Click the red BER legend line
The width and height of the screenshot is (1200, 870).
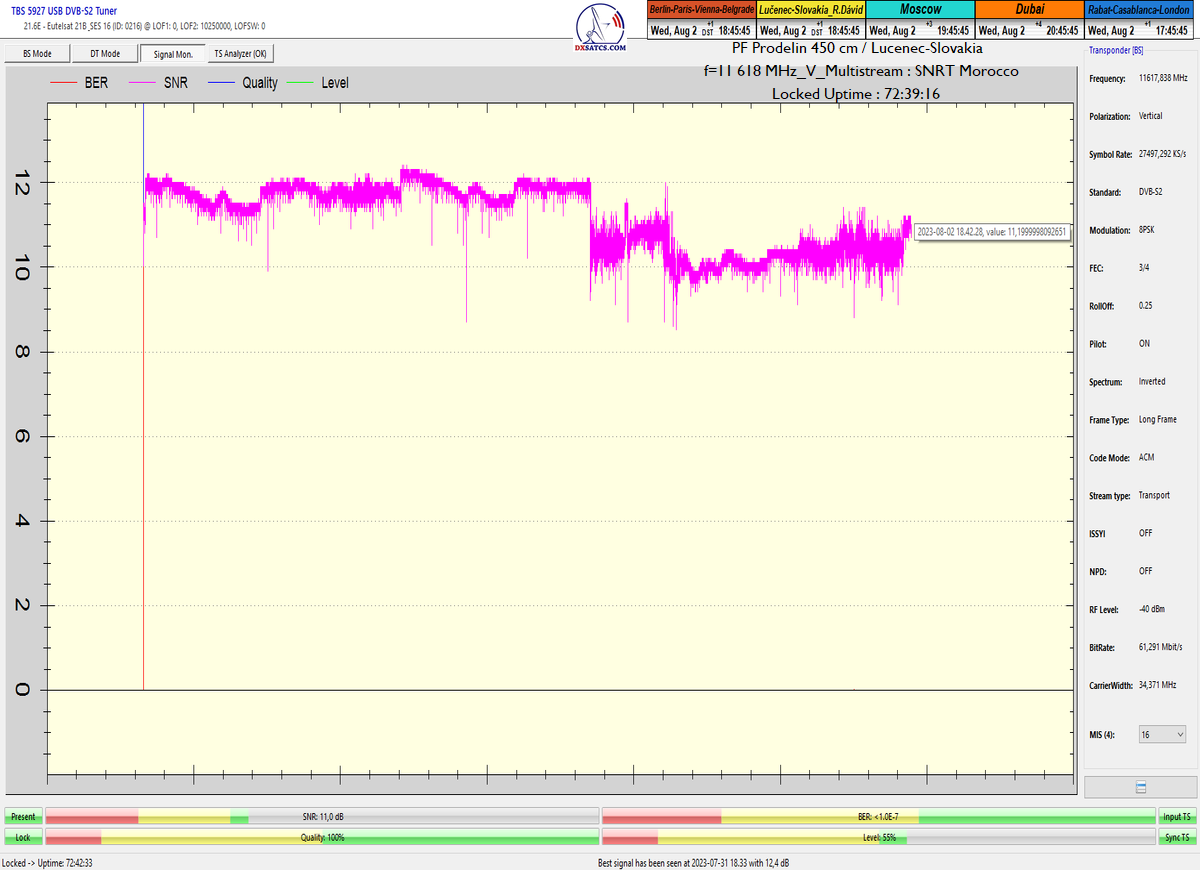click(66, 83)
